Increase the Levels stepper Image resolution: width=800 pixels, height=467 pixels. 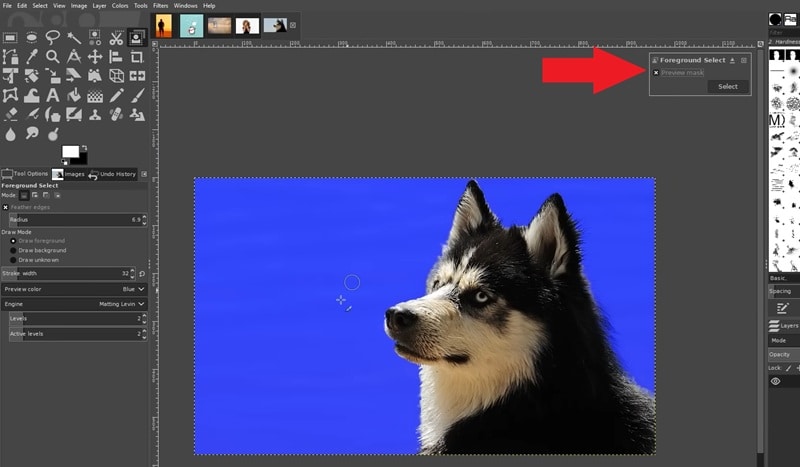pos(144,316)
